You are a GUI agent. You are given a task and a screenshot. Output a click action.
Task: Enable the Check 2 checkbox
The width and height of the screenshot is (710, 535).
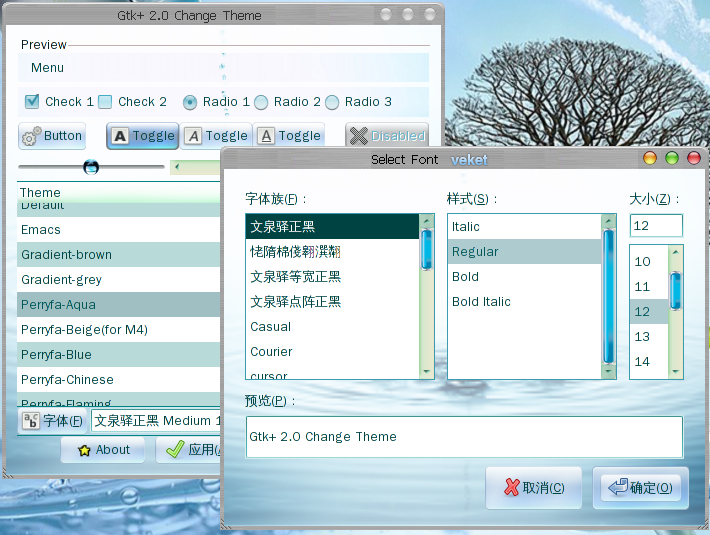pos(105,101)
